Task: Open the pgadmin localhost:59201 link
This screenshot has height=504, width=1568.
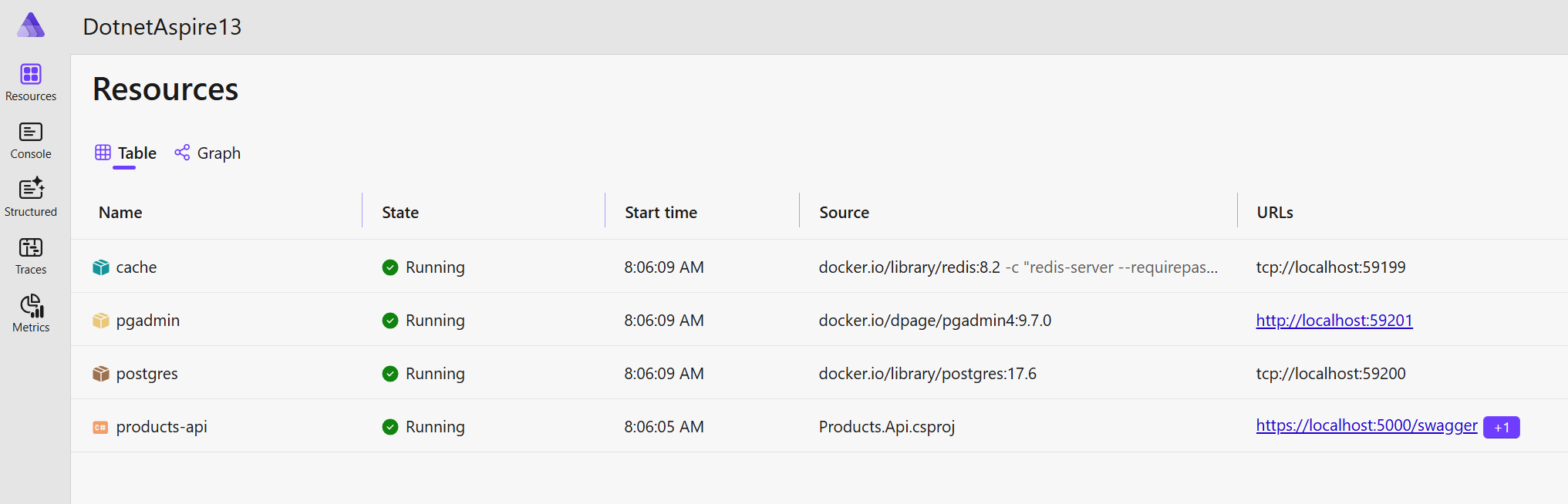Action: click(x=1334, y=321)
